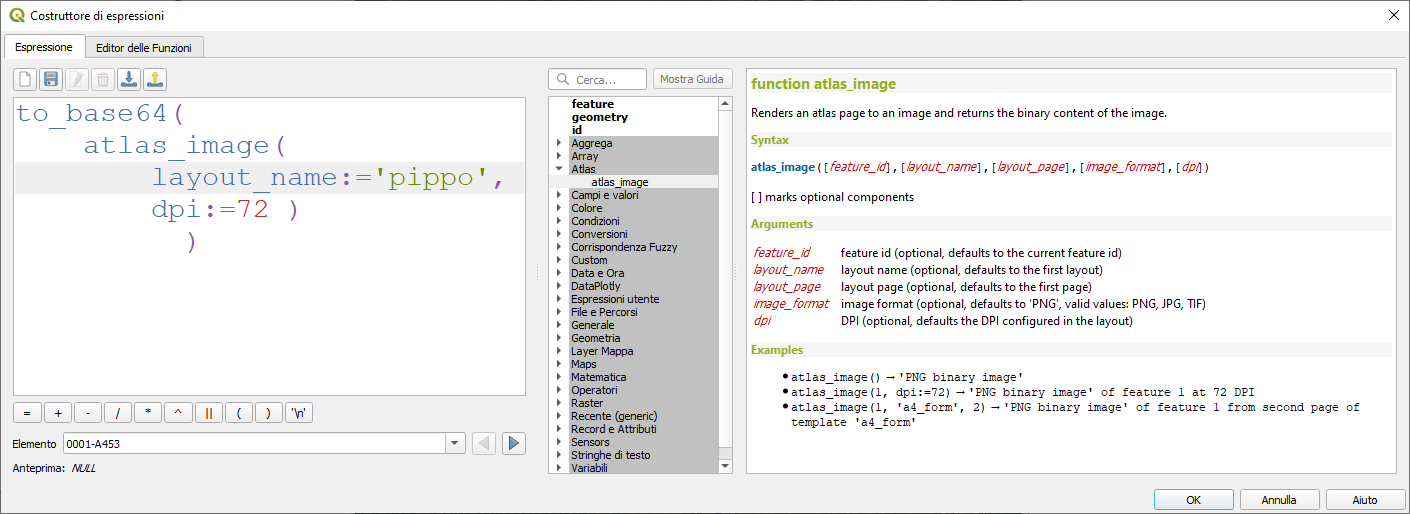Insert the string concatenation || operator
Viewport: 1410px width, 514px height.
pyautogui.click(x=208, y=412)
